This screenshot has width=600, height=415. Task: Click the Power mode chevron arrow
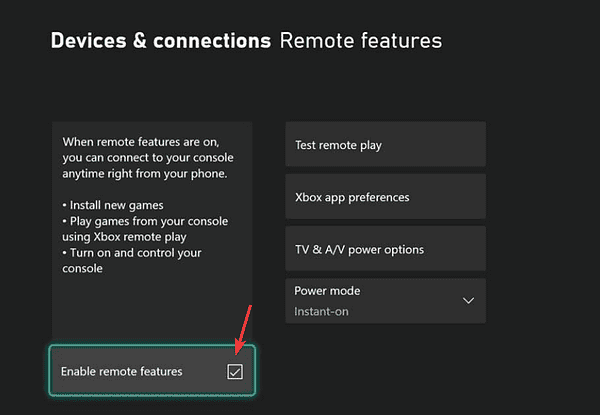point(468,301)
